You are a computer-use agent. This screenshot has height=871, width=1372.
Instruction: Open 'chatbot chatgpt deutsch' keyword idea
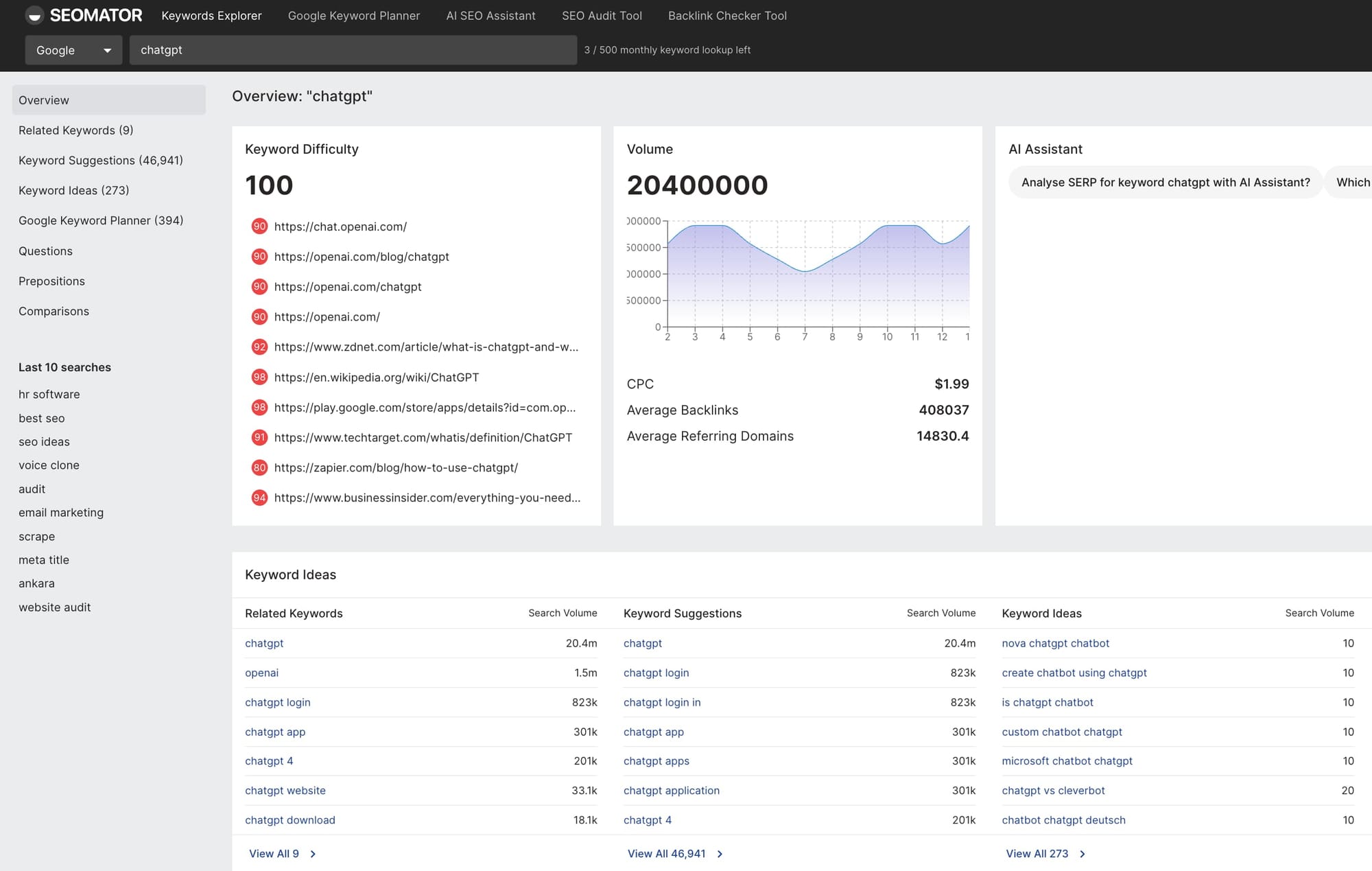[1063, 820]
